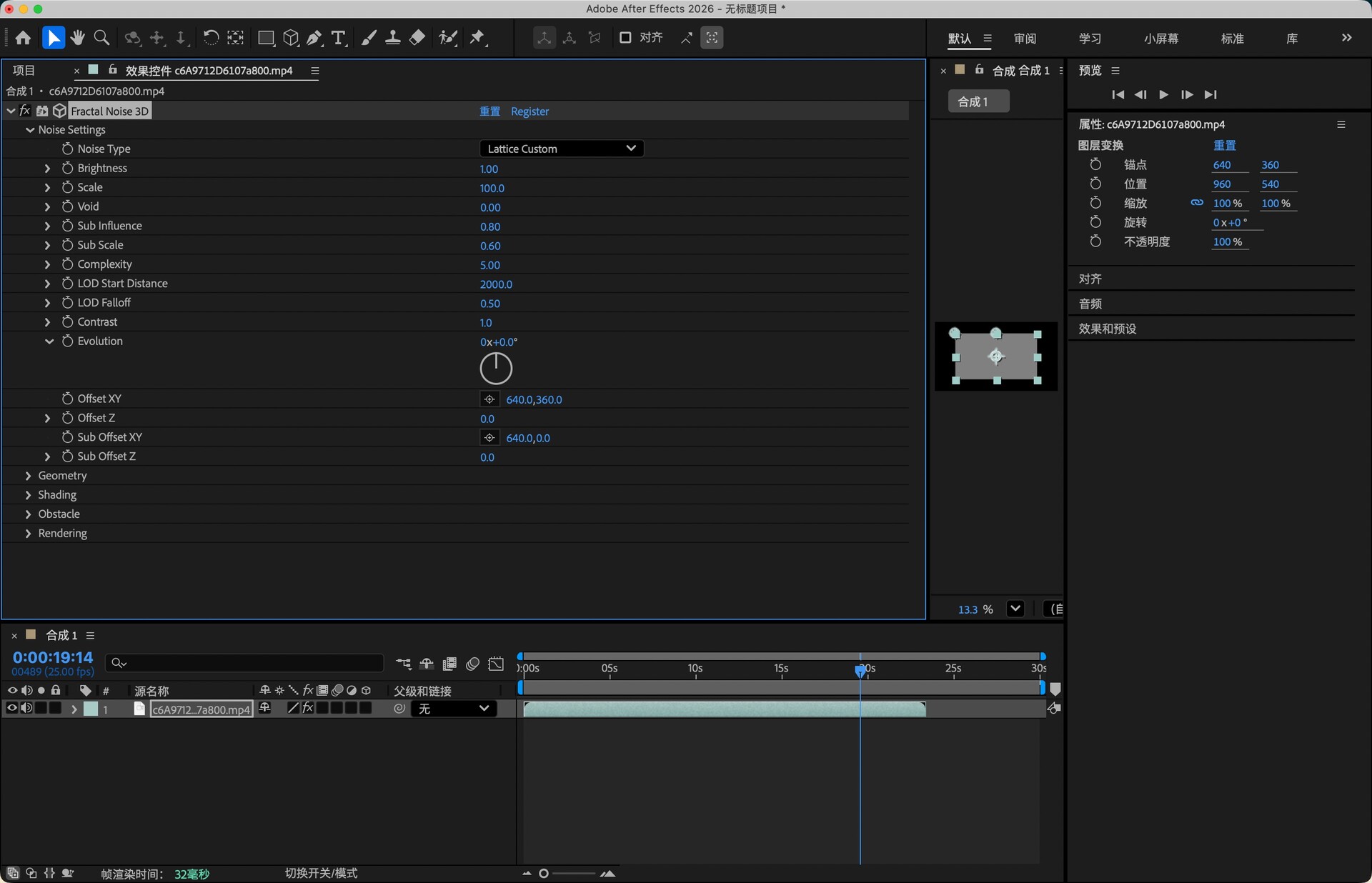Reset Fractal Noise 3D with 重置
1372x883 pixels.
pos(489,111)
